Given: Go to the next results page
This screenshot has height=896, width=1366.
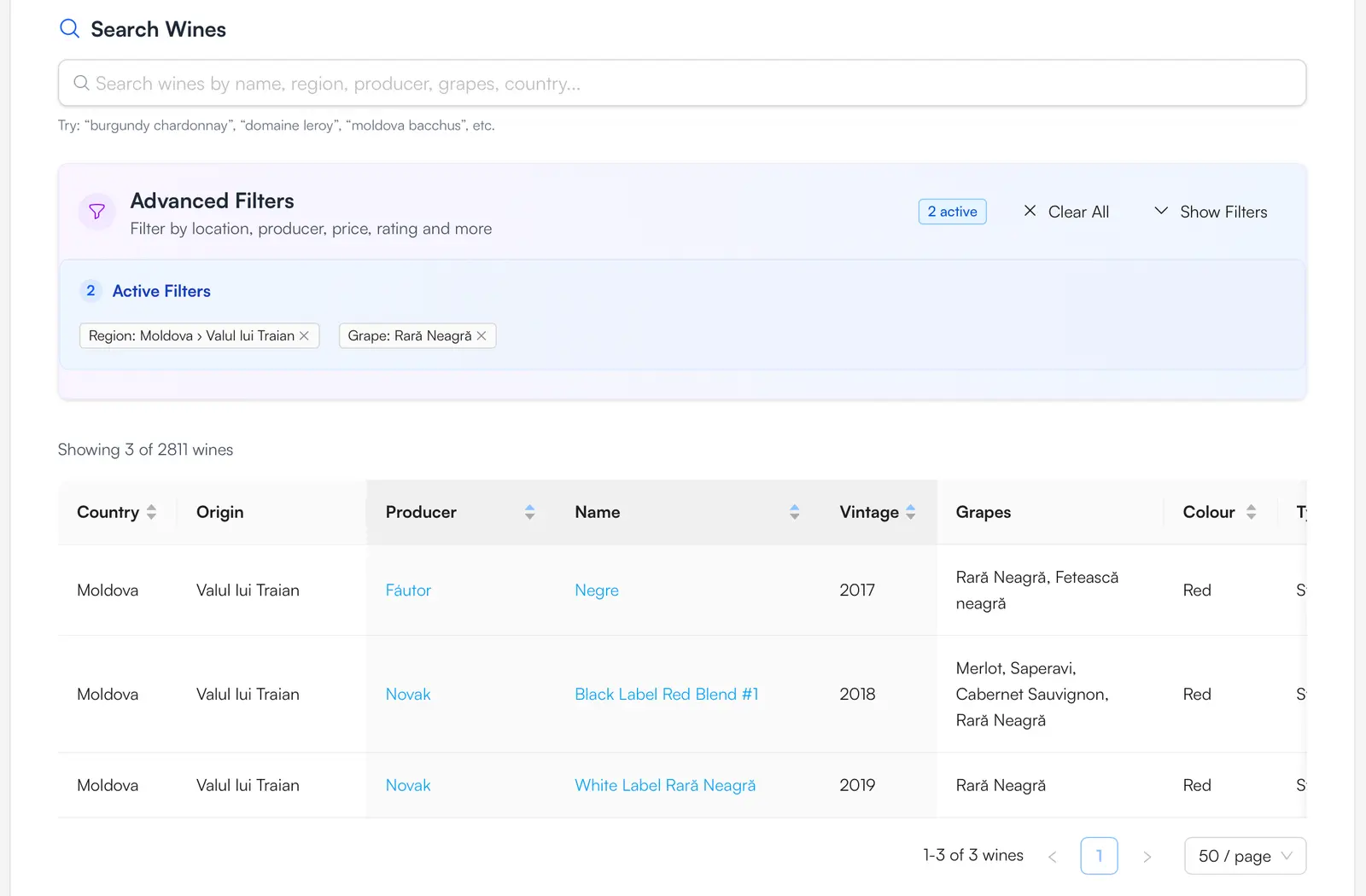Looking at the screenshot, I should (1147, 856).
